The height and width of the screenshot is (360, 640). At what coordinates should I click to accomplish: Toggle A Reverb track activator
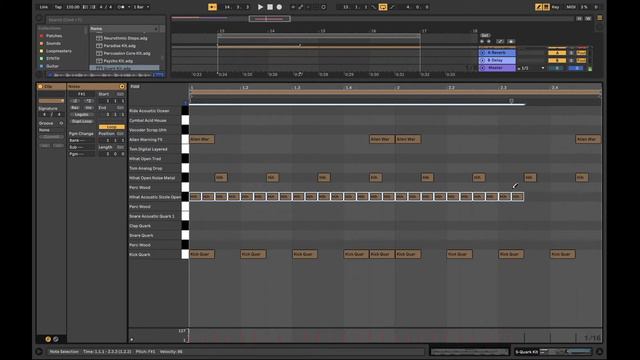(x=557, y=53)
